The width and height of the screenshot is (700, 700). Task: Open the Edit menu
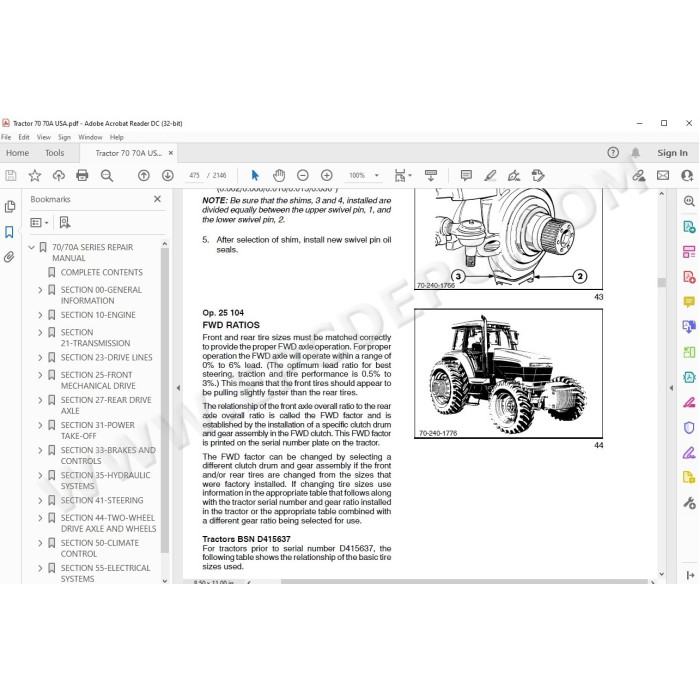coord(24,137)
